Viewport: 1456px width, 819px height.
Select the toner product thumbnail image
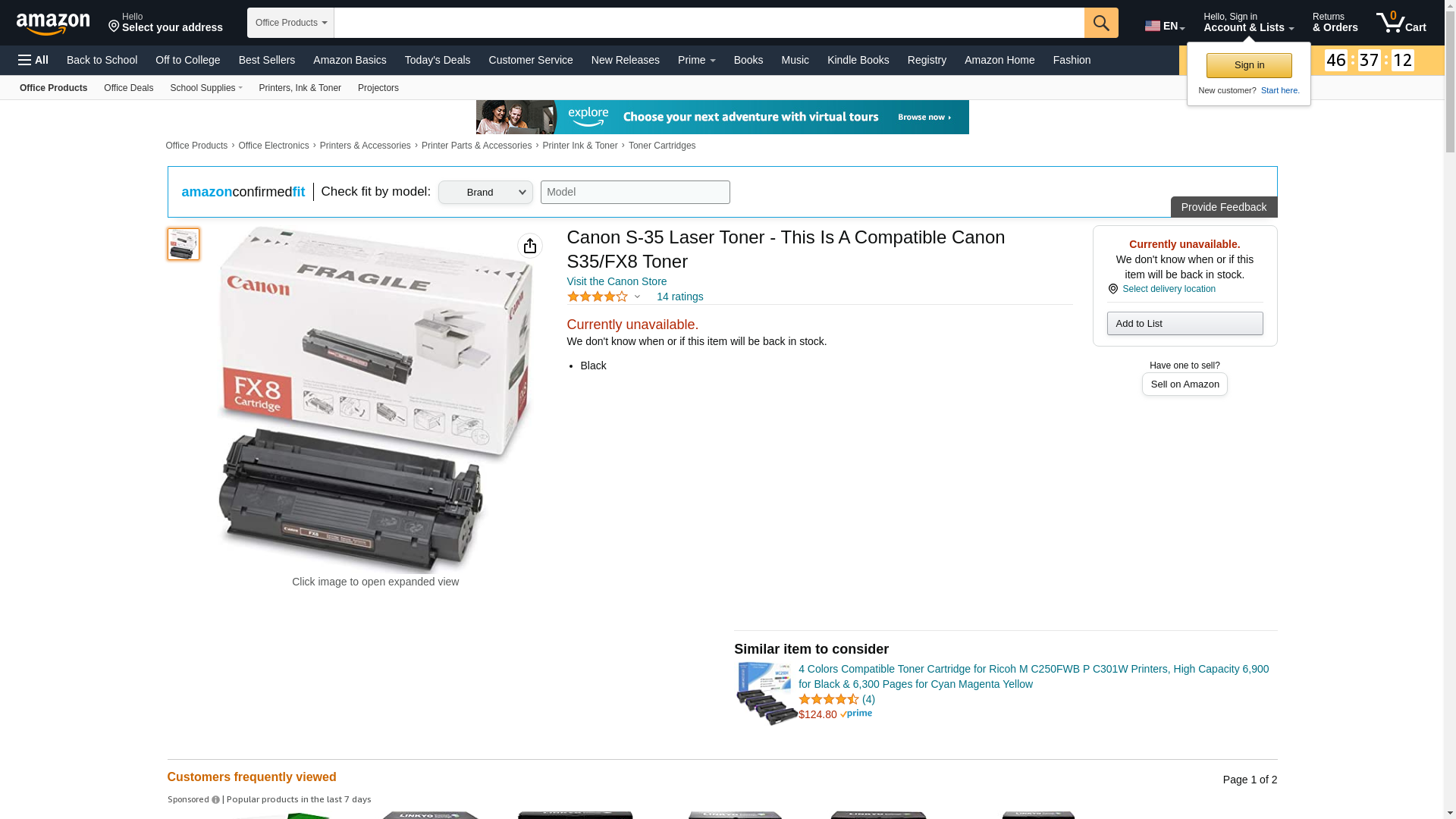tap(184, 244)
